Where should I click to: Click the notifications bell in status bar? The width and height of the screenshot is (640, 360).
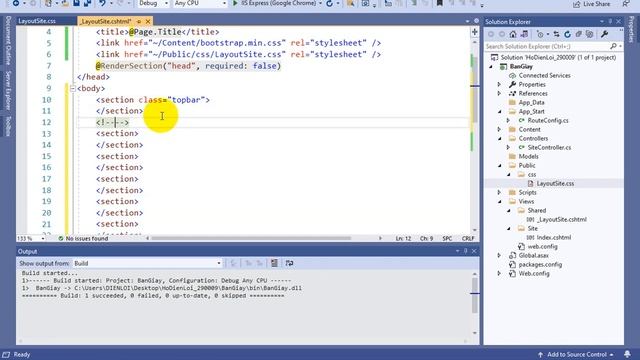(x=627, y=354)
